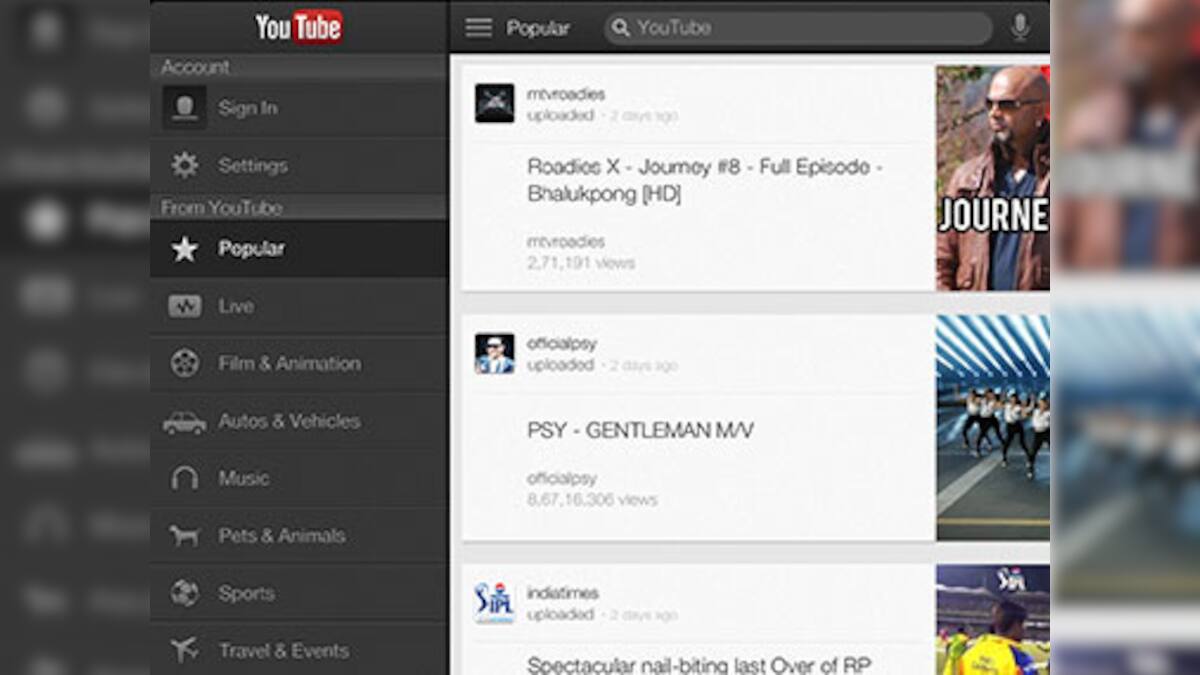Open mtvroadies channel avatar
The height and width of the screenshot is (675, 1200).
click(x=494, y=103)
